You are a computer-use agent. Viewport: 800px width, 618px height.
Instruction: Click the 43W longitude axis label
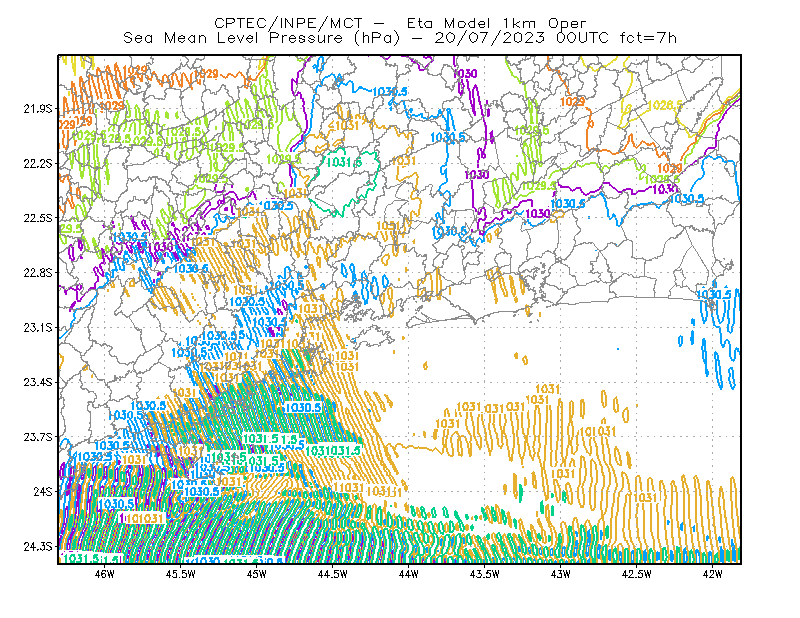561,574
